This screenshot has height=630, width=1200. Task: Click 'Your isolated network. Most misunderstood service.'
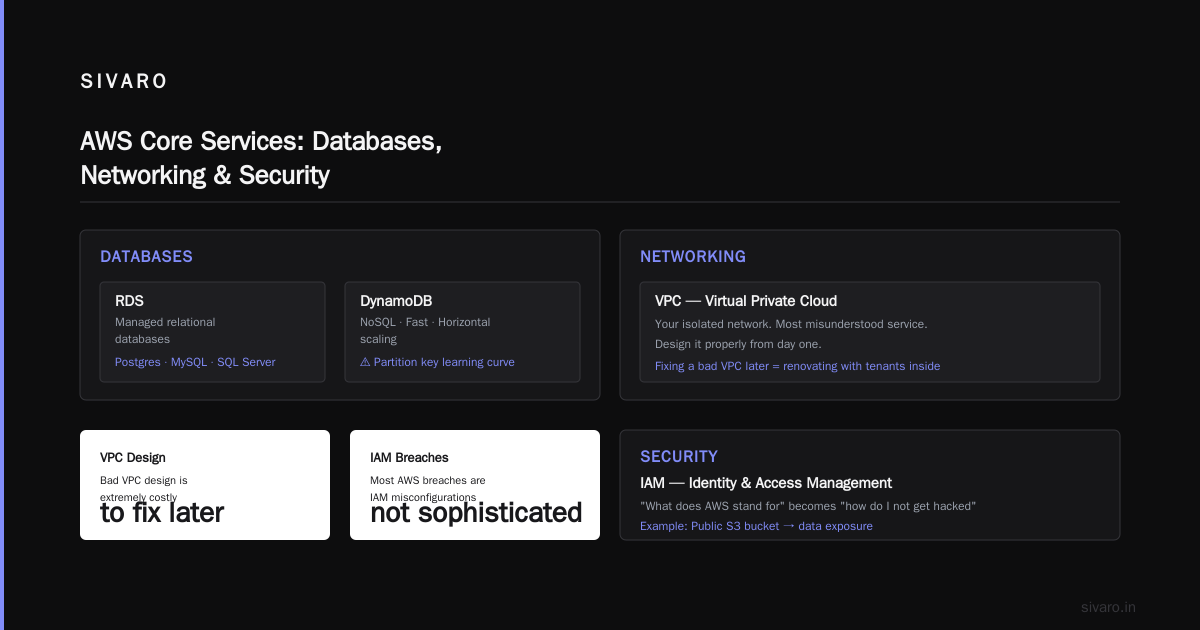(791, 324)
